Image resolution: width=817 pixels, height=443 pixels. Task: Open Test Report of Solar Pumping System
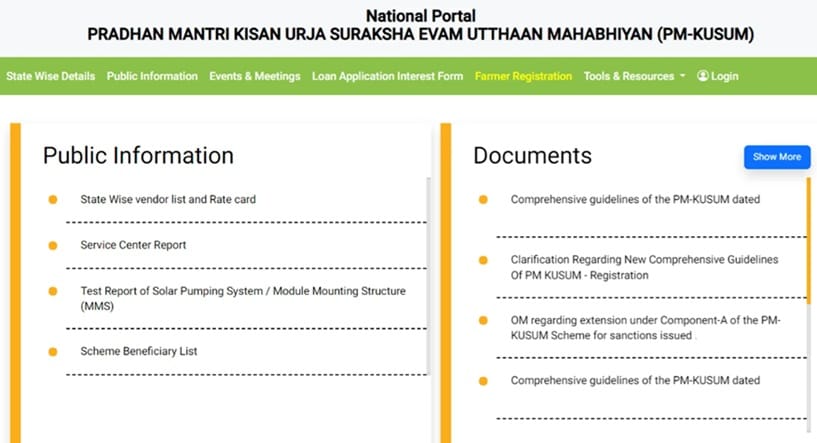[x=243, y=298]
